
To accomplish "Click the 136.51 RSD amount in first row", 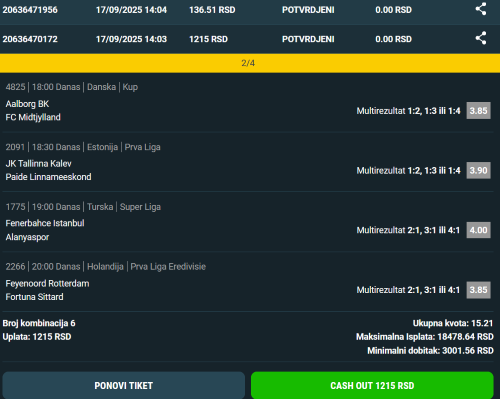I will [x=212, y=10].
